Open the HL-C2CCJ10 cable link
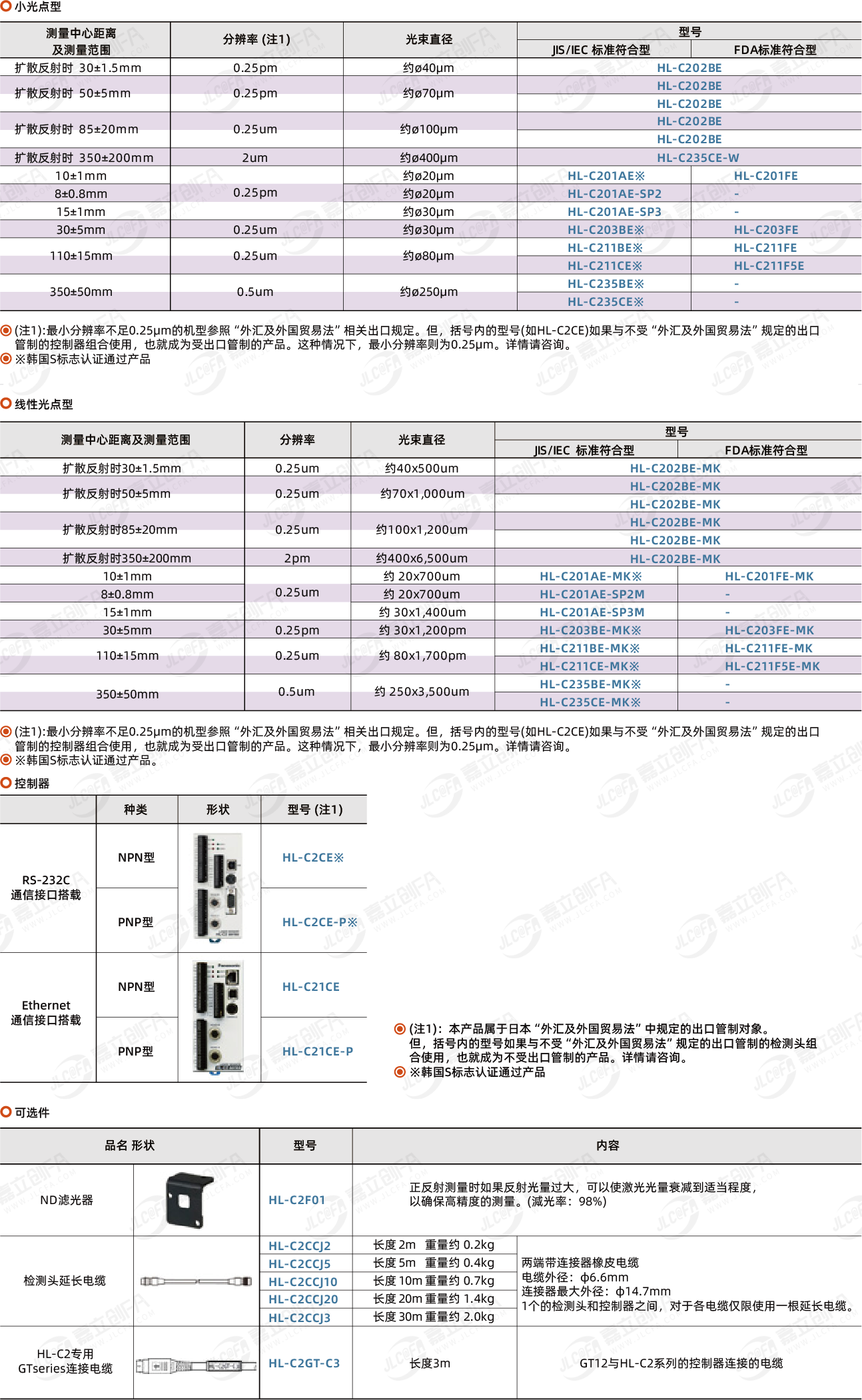 tap(303, 1282)
